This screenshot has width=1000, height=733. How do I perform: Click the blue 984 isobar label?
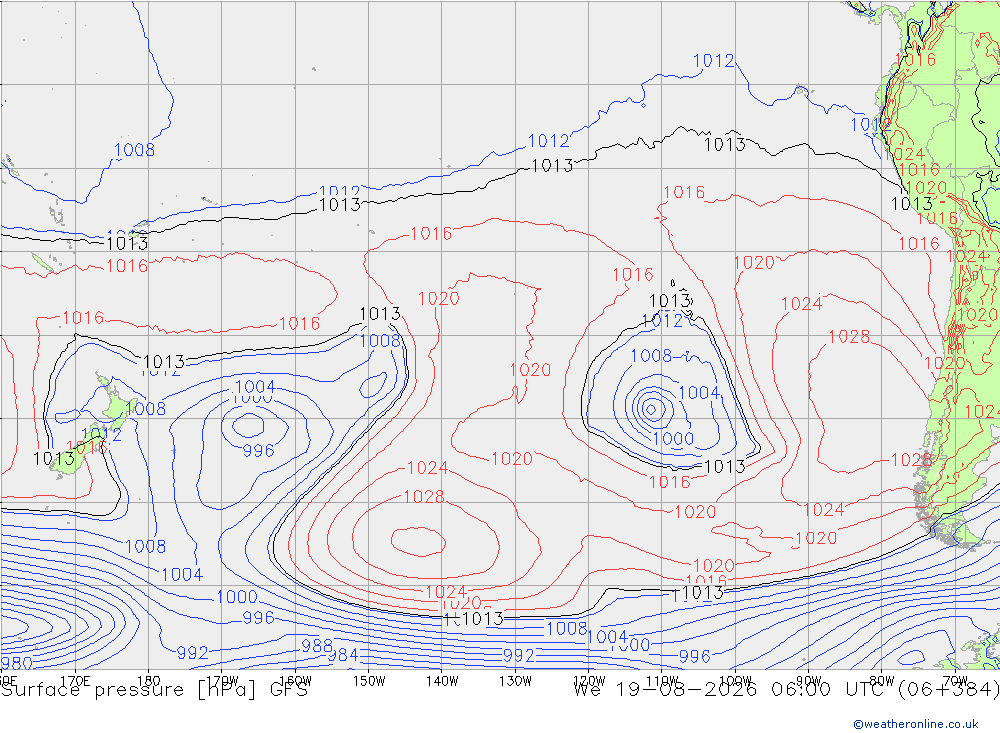pos(343,655)
